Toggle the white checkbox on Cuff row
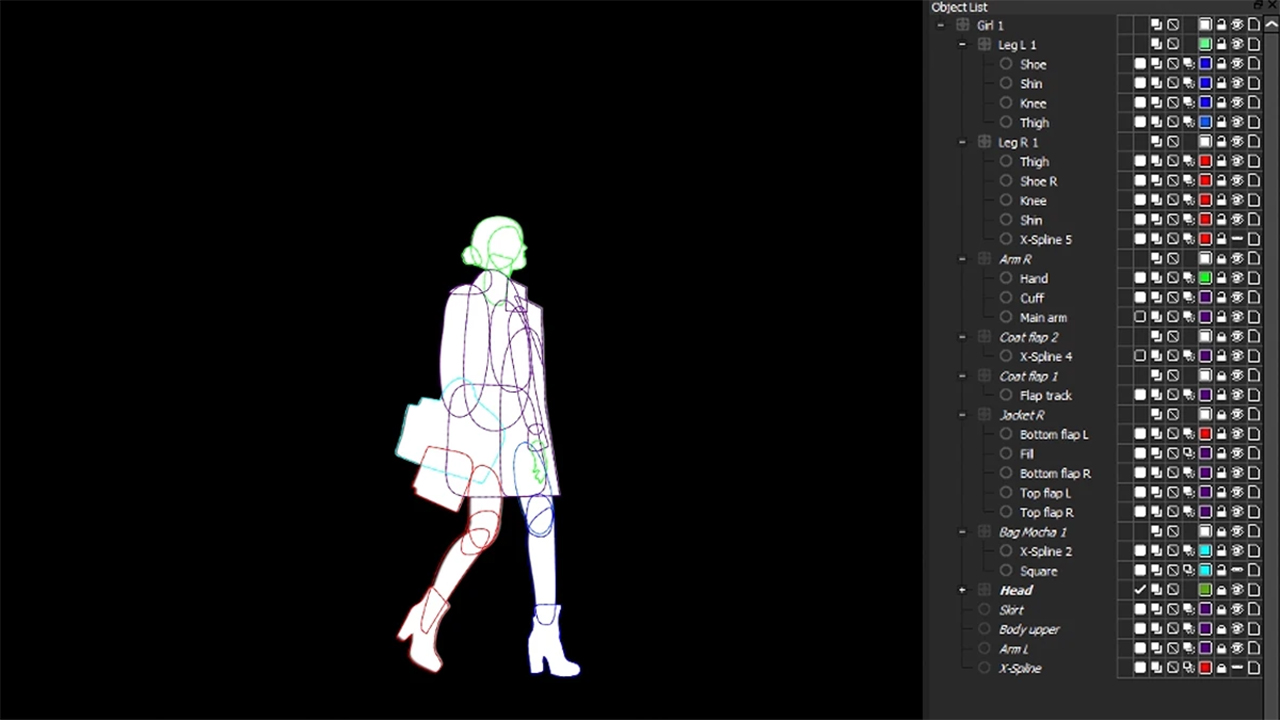This screenshot has height=720, width=1280. (x=1140, y=297)
